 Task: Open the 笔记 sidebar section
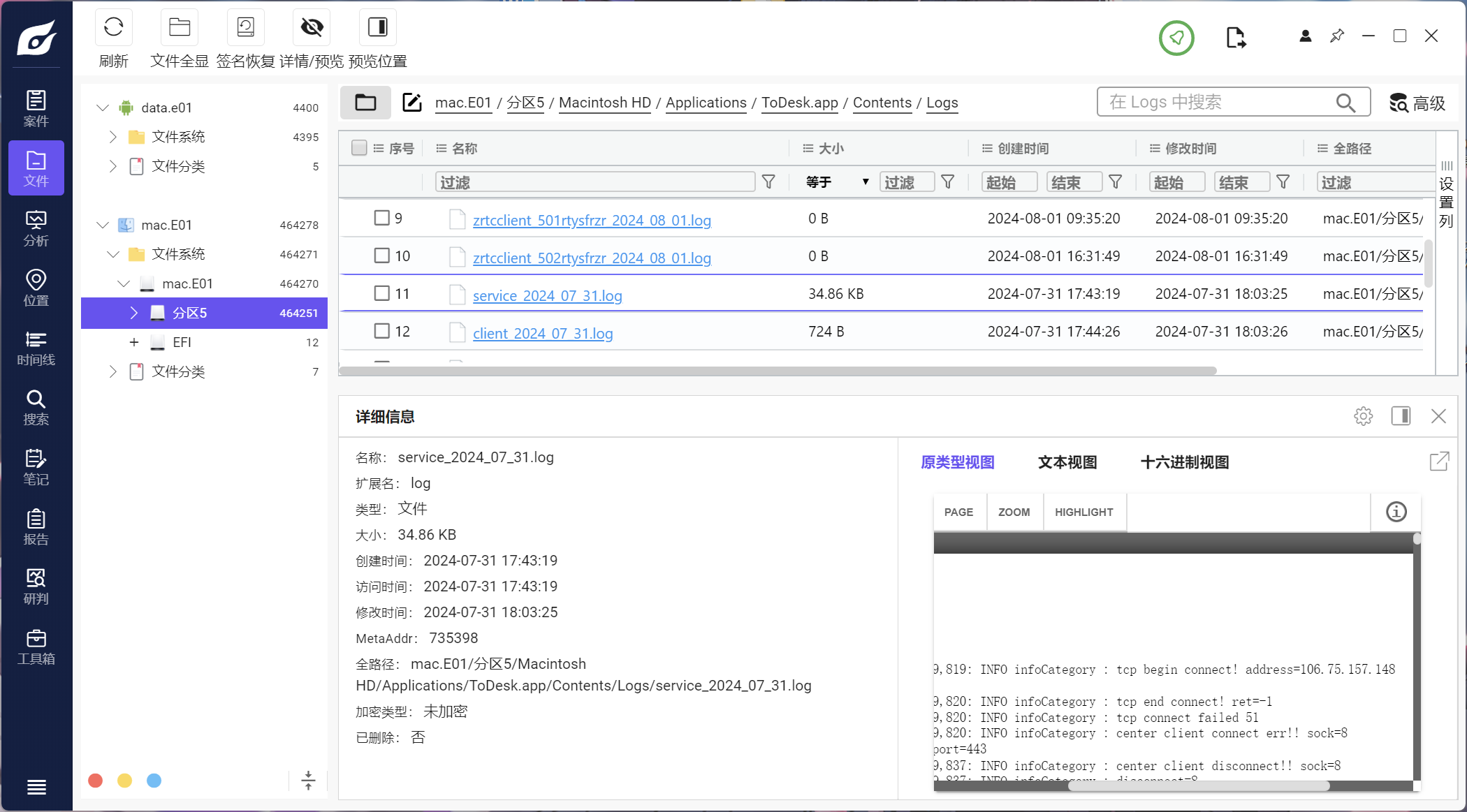[x=36, y=466]
